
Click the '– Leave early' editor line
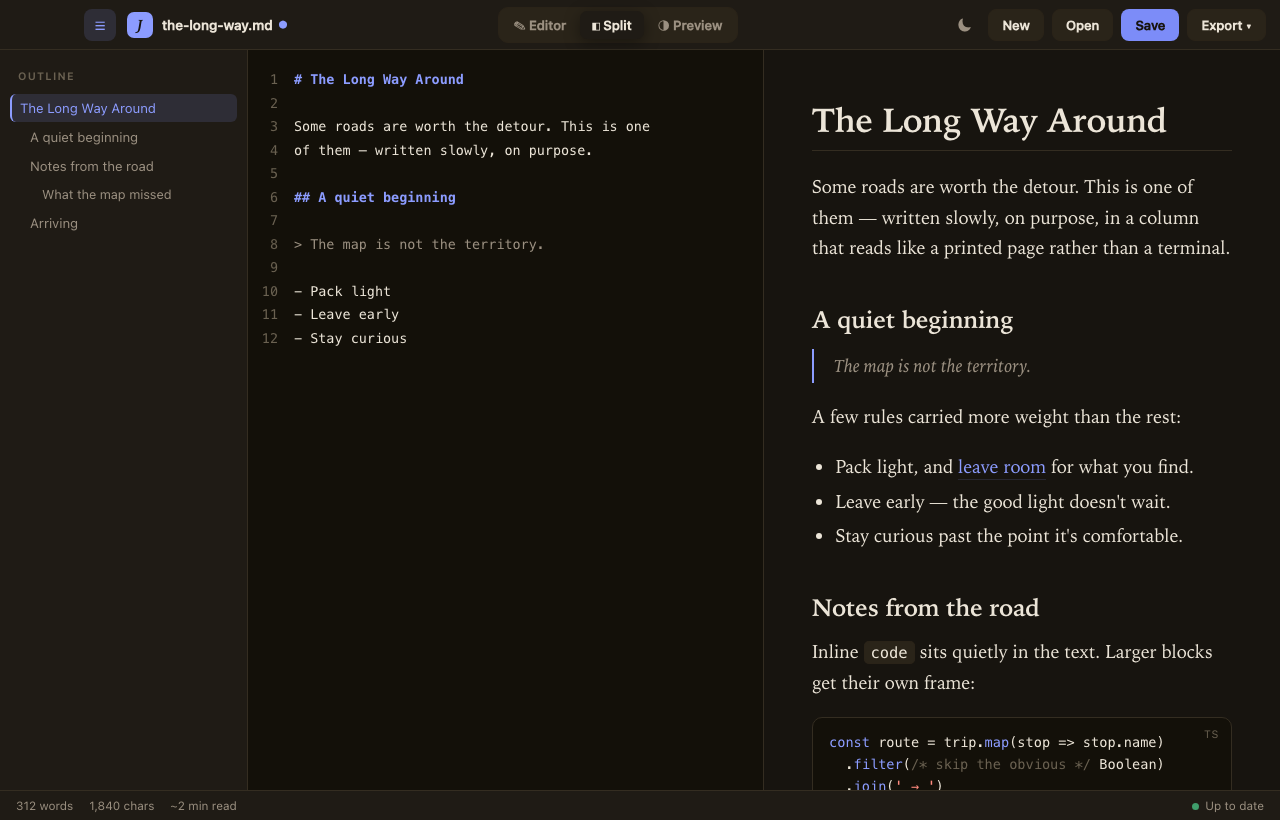pos(346,314)
